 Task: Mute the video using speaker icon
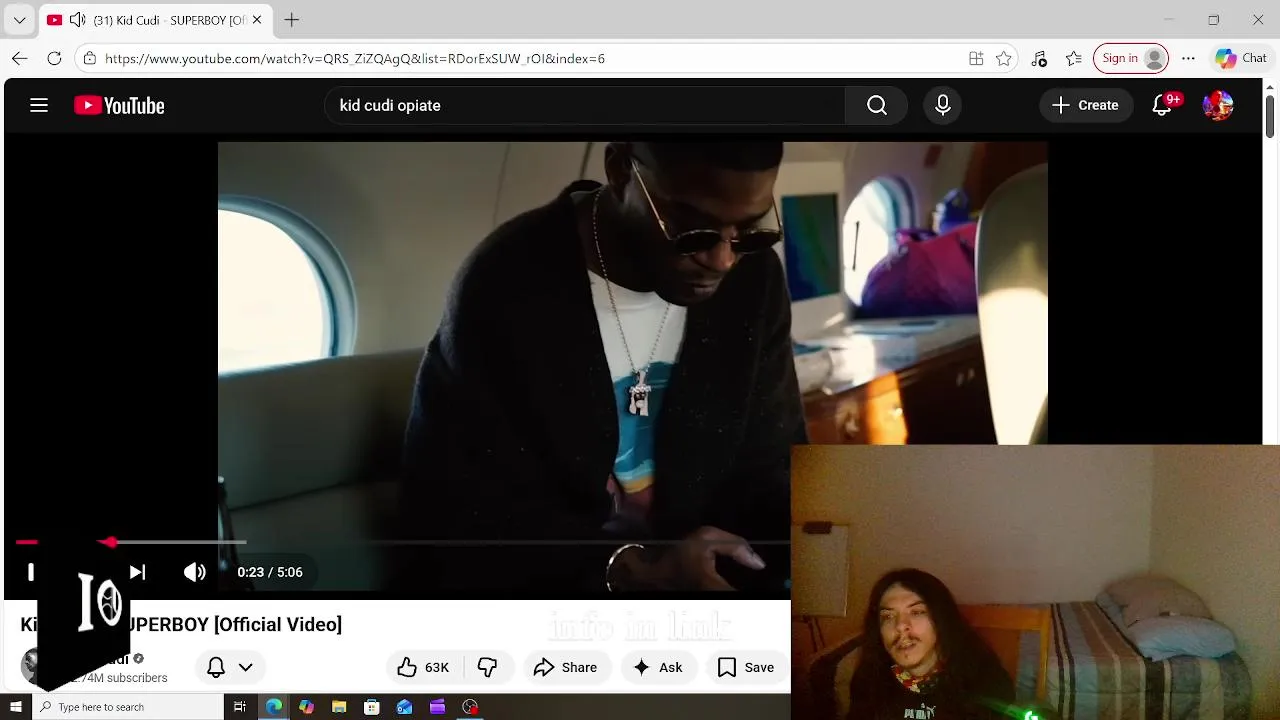(194, 572)
